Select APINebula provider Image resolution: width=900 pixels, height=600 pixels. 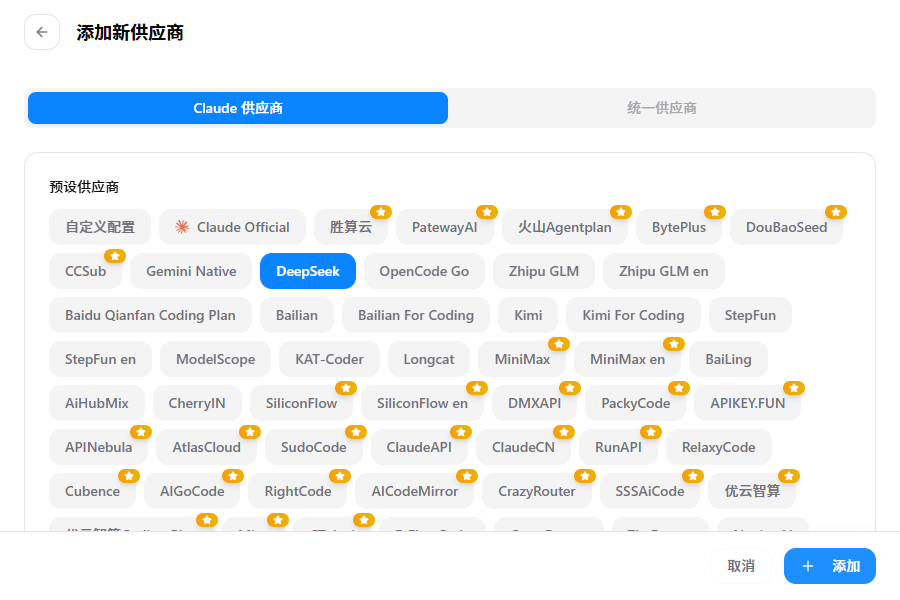(x=99, y=447)
